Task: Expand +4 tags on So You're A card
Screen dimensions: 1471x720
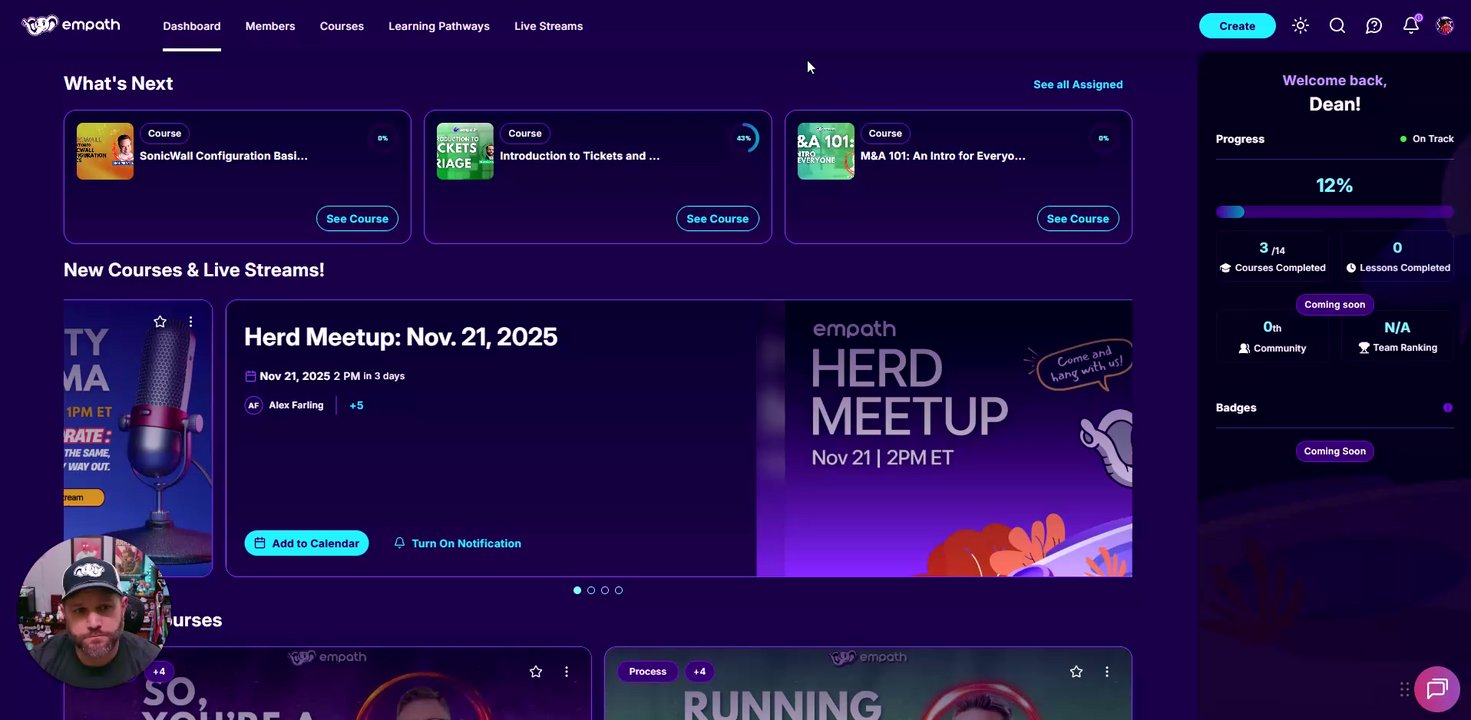Action: coord(159,671)
